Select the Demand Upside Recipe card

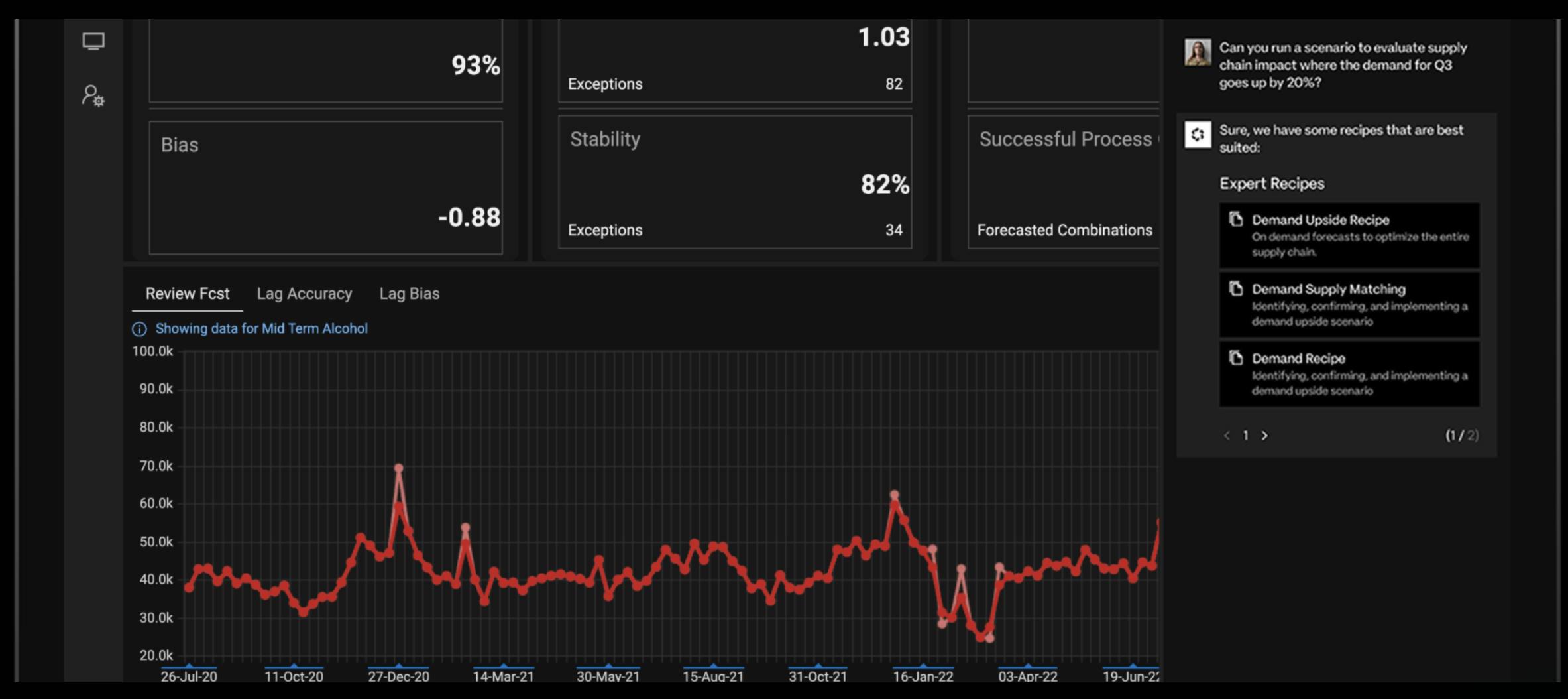(1349, 235)
